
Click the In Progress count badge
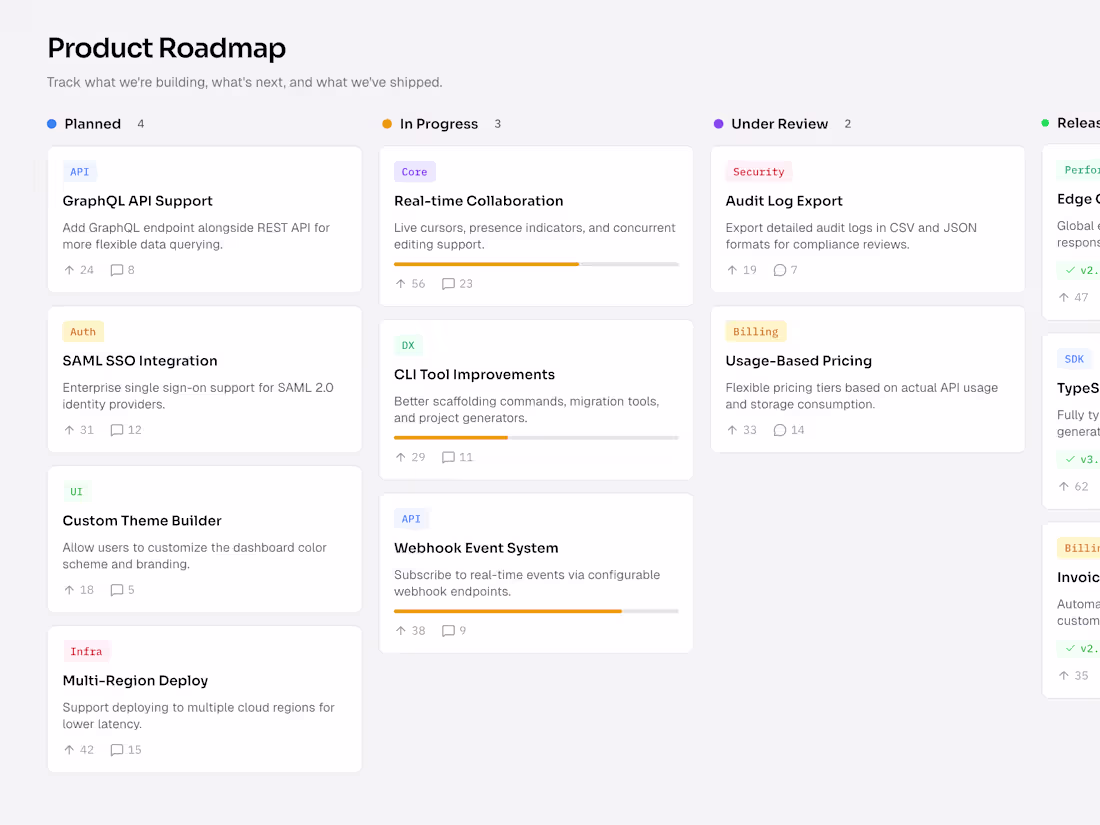click(497, 124)
